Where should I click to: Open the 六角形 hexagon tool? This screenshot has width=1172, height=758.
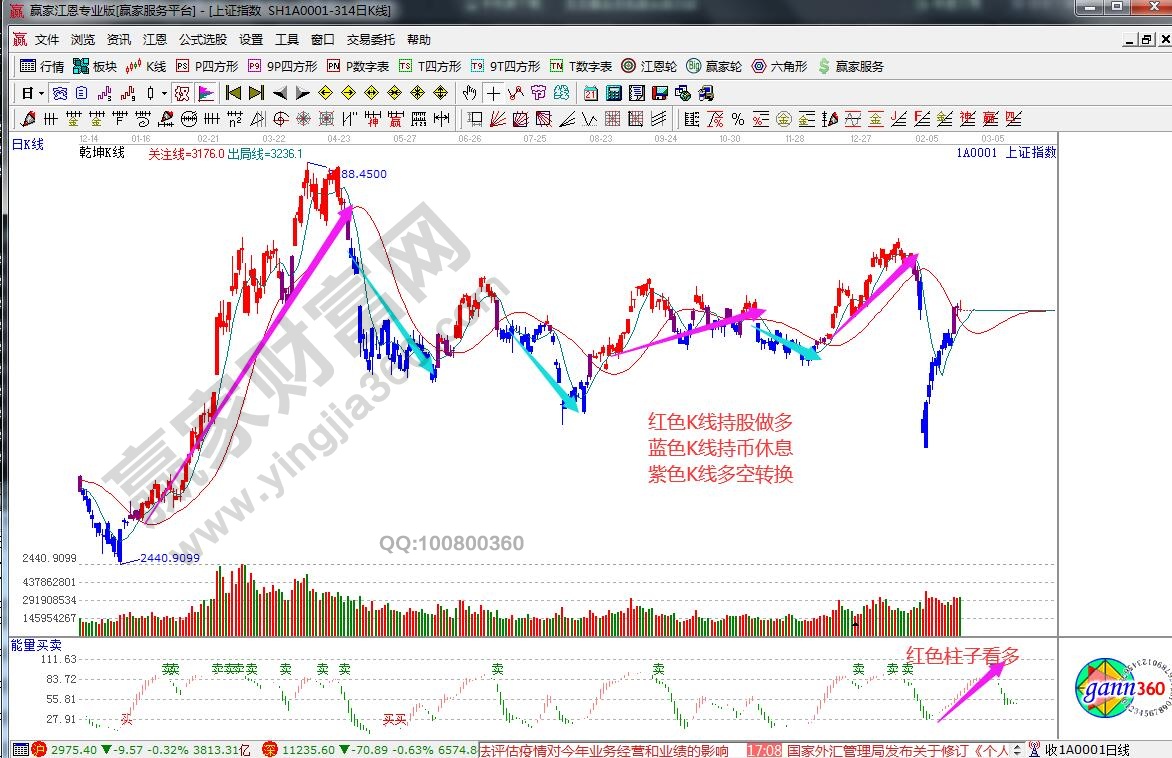pyautogui.click(x=779, y=67)
